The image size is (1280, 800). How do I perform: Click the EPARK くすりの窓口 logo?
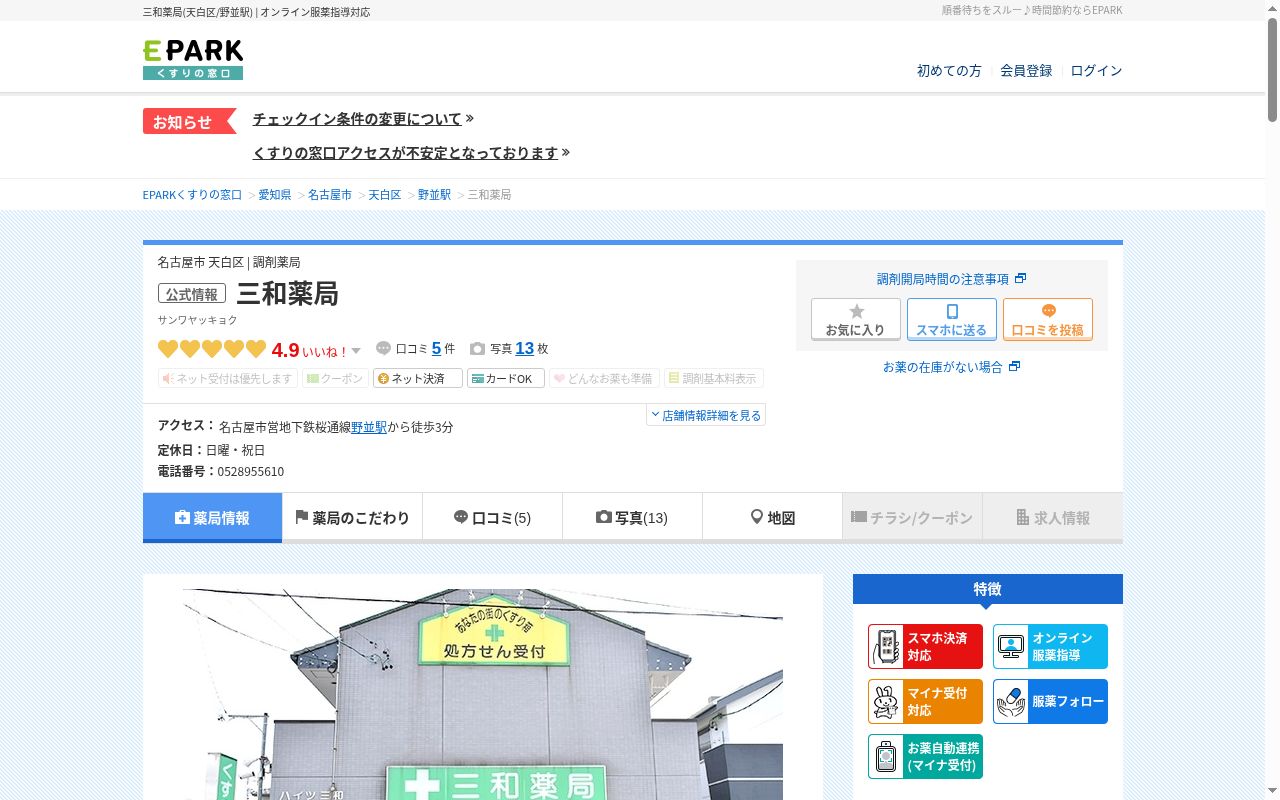click(x=193, y=60)
